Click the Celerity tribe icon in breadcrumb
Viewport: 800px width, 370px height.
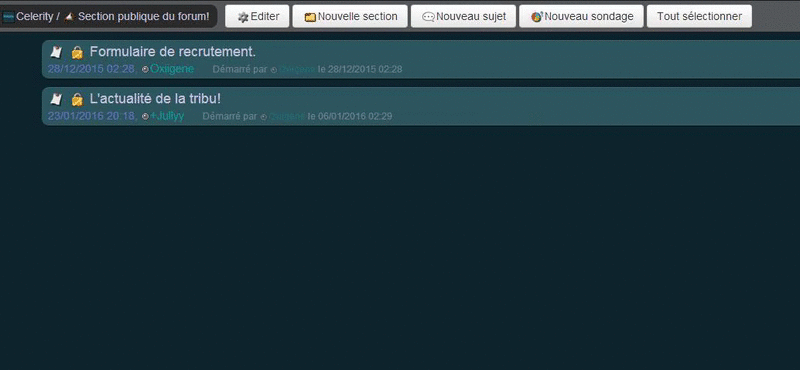click(x=8, y=17)
